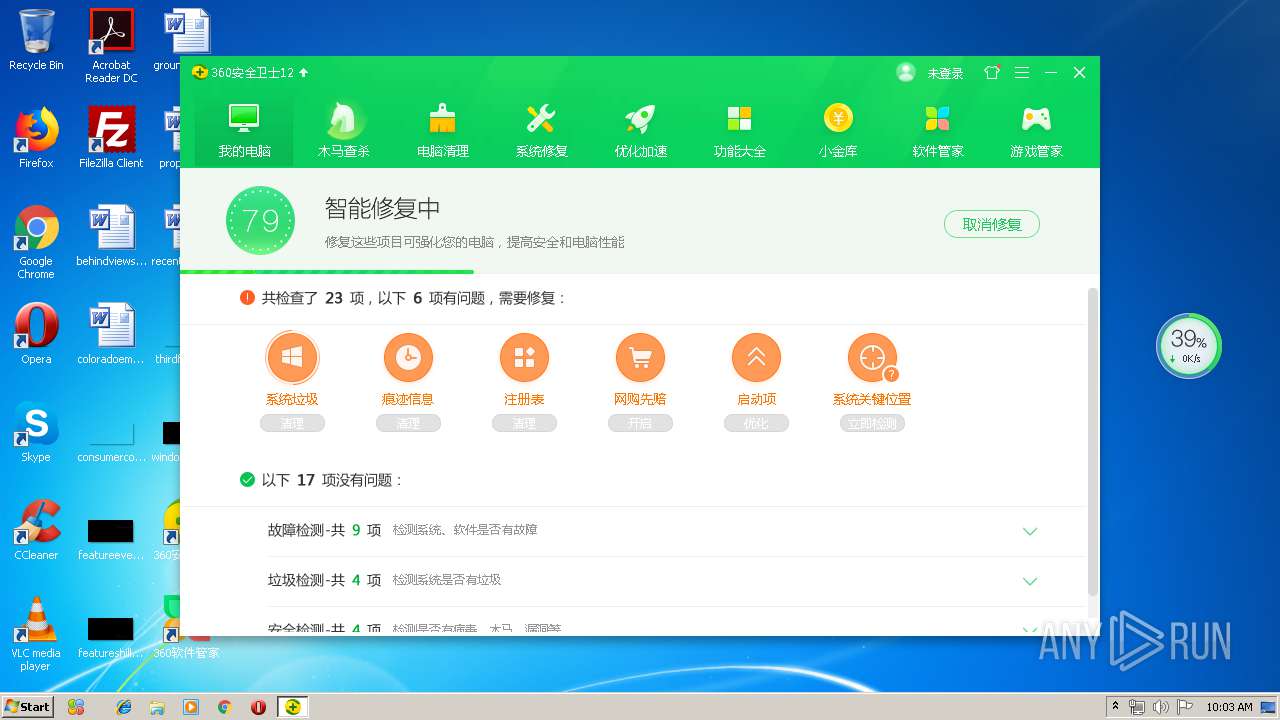Screen dimensions: 1280x720
Task: Expand 垃圾检测 row chevron
Action: (1030, 581)
